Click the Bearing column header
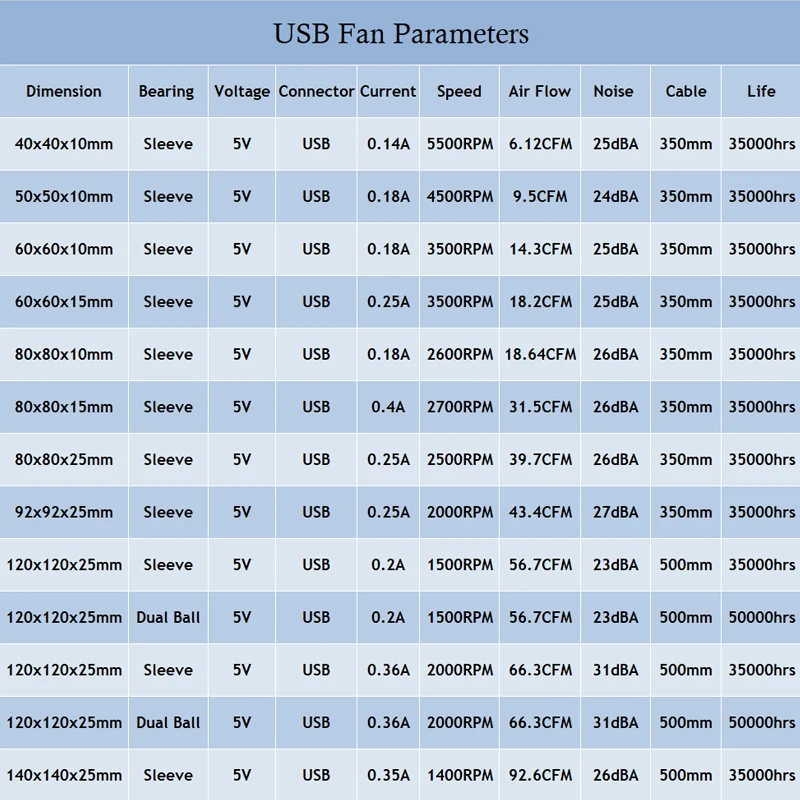800x800 pixels. coord(166,91)
